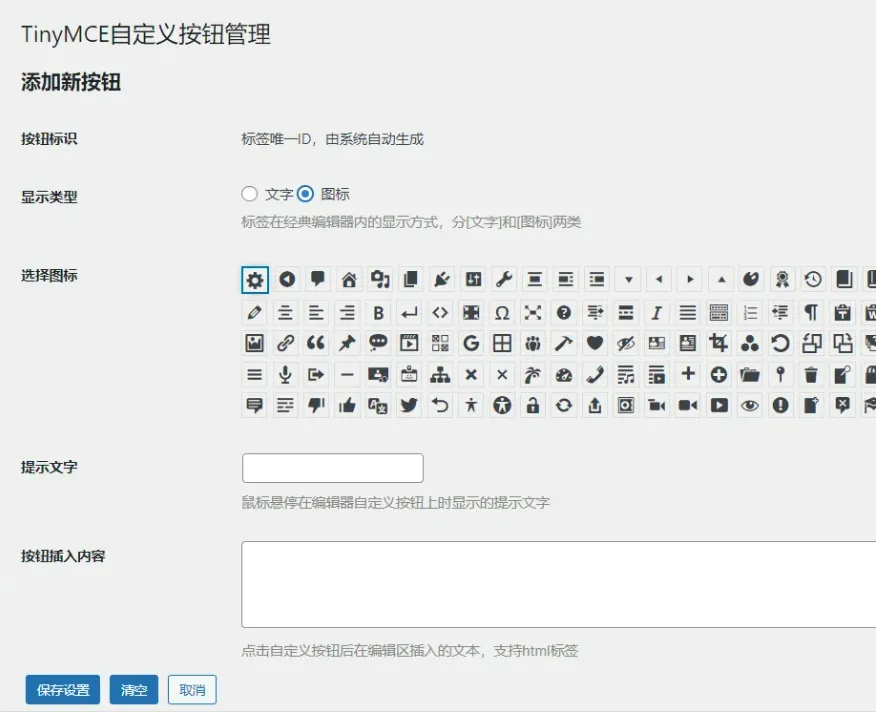Pick the thought bubble with dots icon
The width and height of the screenshot is (876, 712).
coord(378,343)
